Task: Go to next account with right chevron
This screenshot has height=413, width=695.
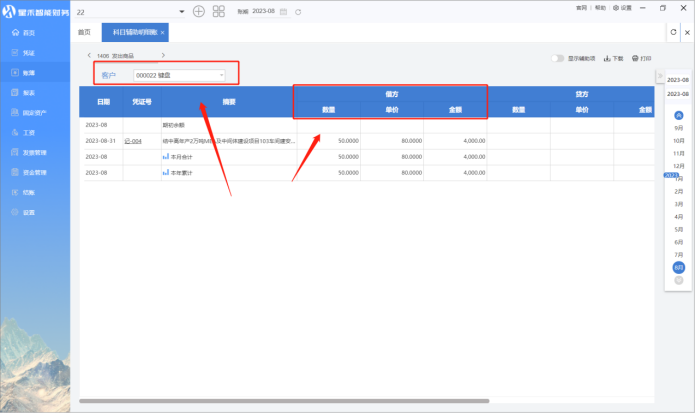Action: [x=163, y=55]
